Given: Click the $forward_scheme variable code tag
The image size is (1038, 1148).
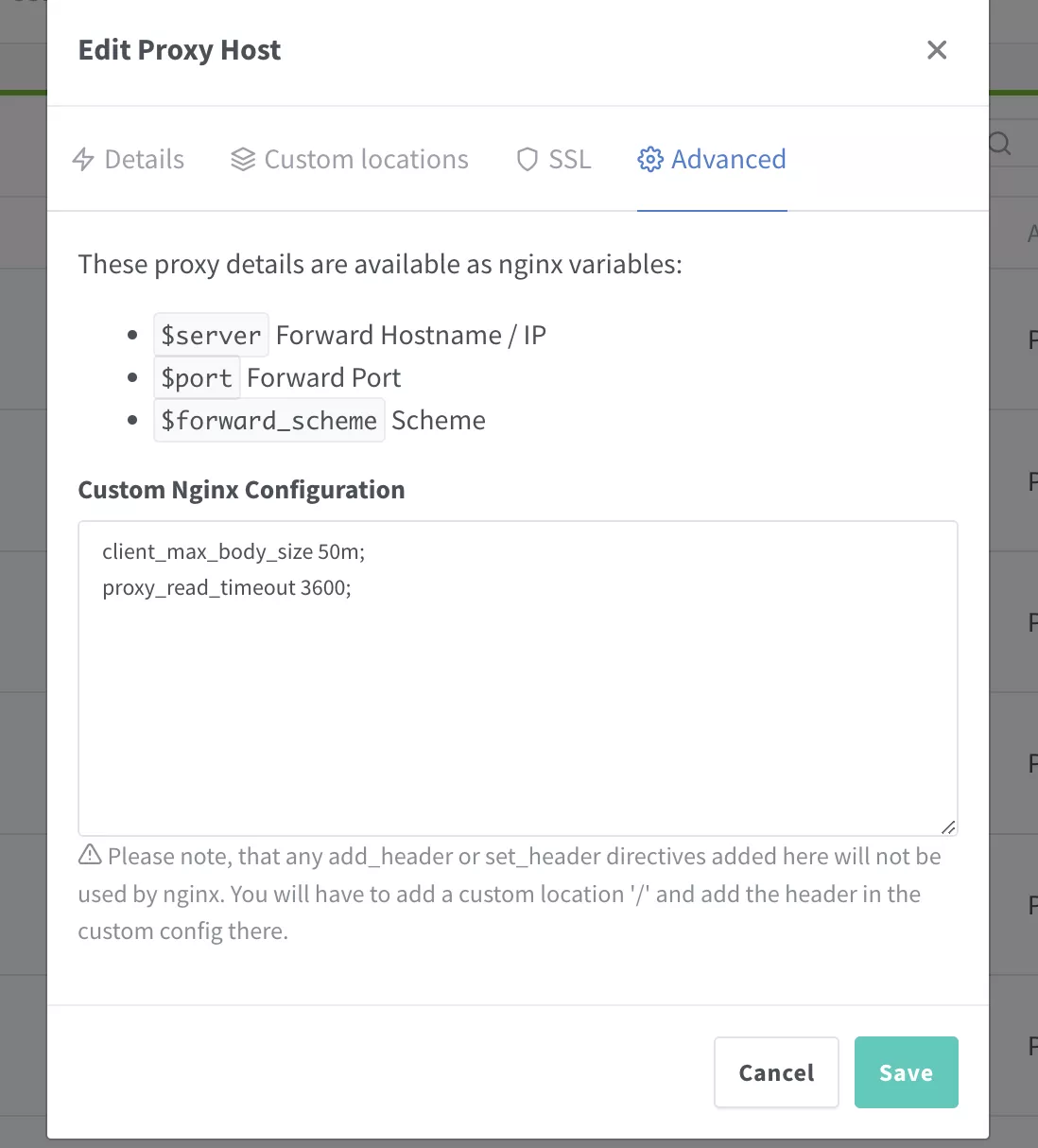Looking at the screenshot, I should point(268,421).
